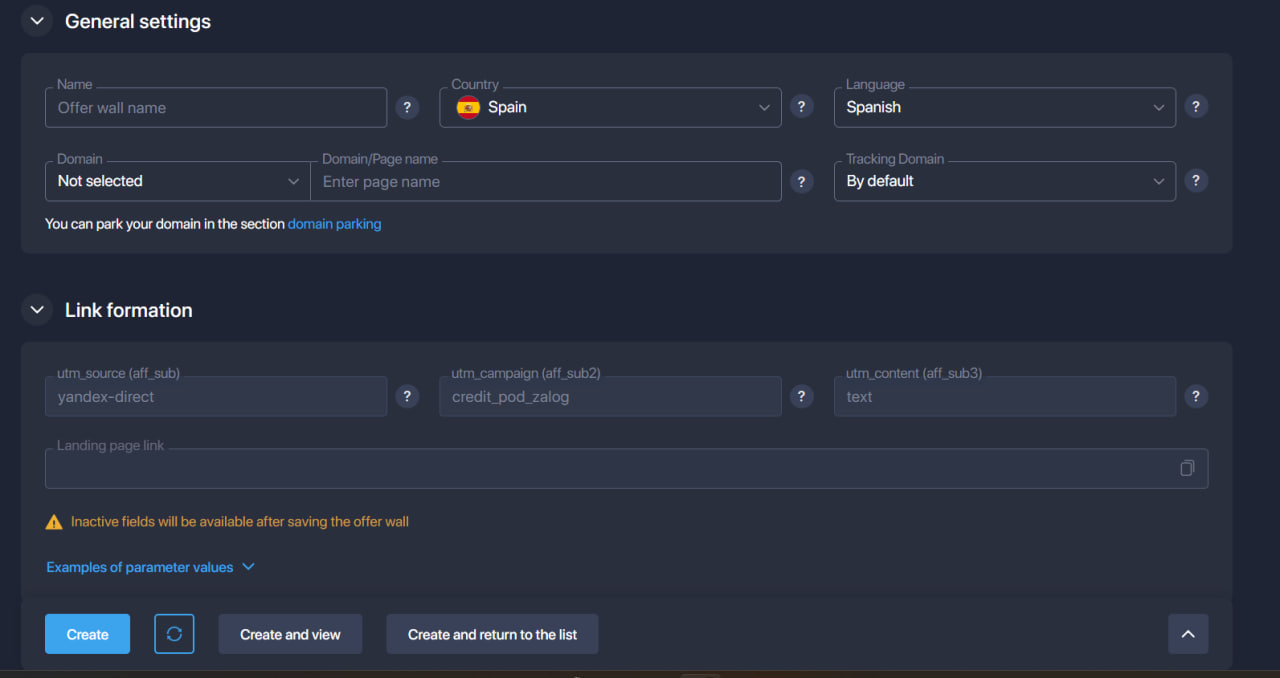Screen dimensions: 1280x678
Task: Open the Language dropdown showing Spanish
Action: [x=1004, y=107]
